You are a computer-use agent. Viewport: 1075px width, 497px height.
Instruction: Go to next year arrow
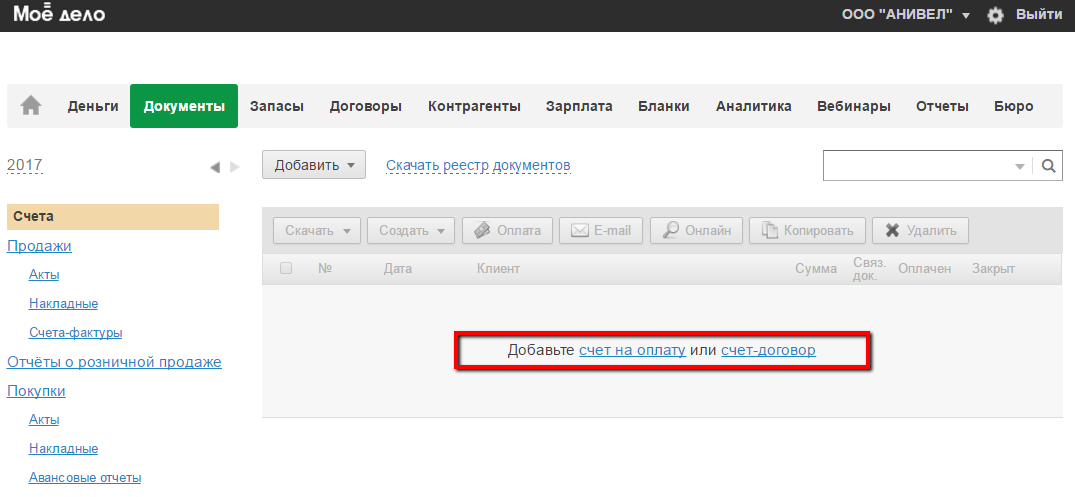235,167
